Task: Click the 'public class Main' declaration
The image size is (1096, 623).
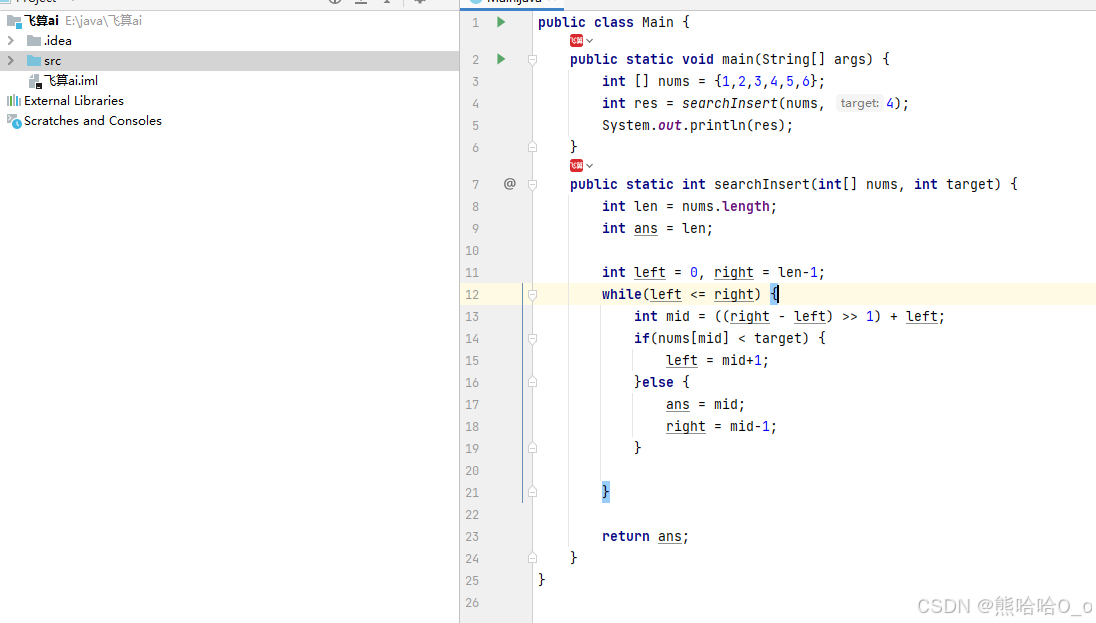Action: (x=606, y=22)
